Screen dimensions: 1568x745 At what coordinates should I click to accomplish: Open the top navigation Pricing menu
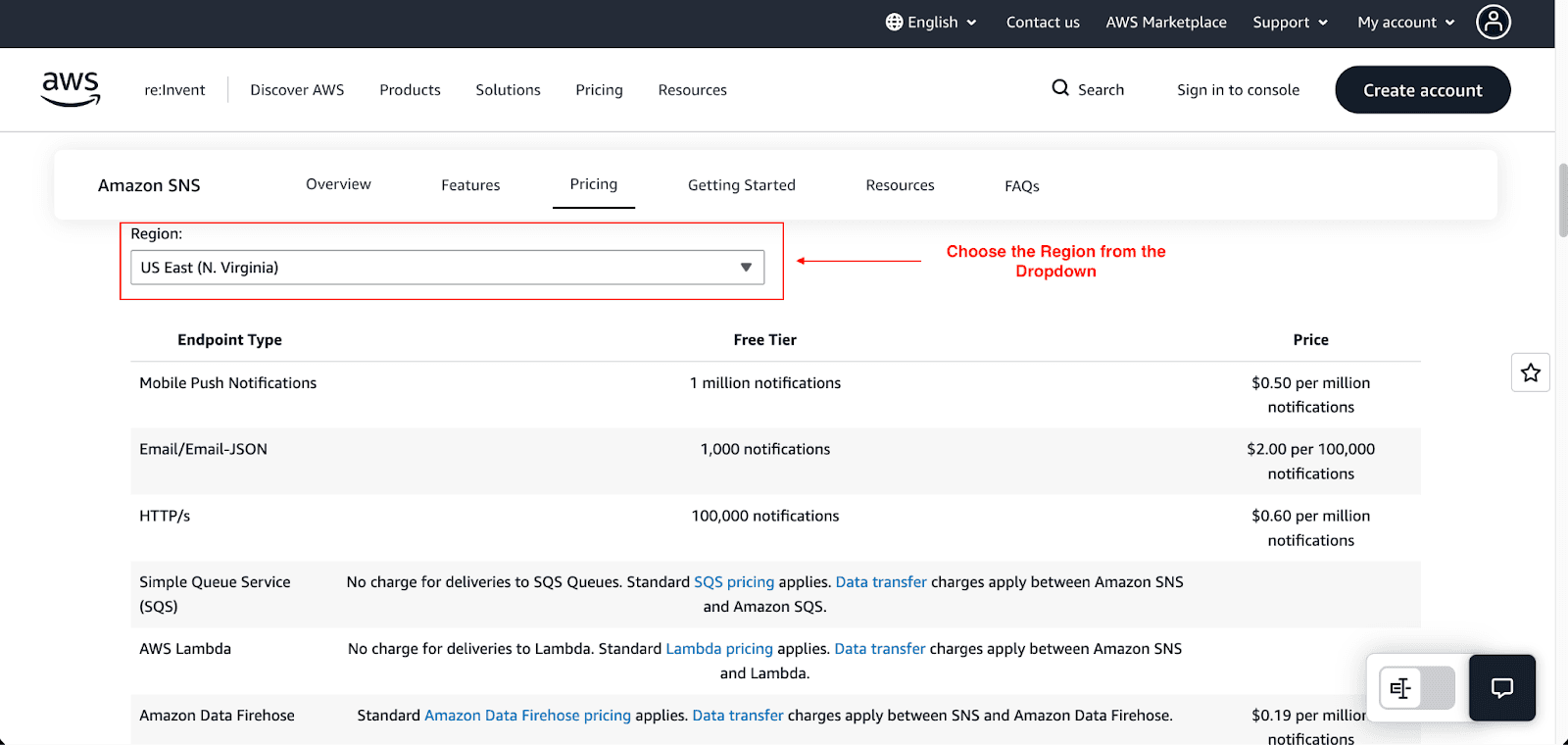599,90
